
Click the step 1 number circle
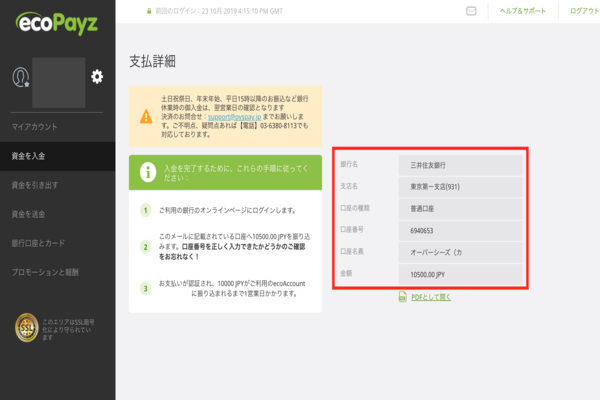(x=145, y=210)
